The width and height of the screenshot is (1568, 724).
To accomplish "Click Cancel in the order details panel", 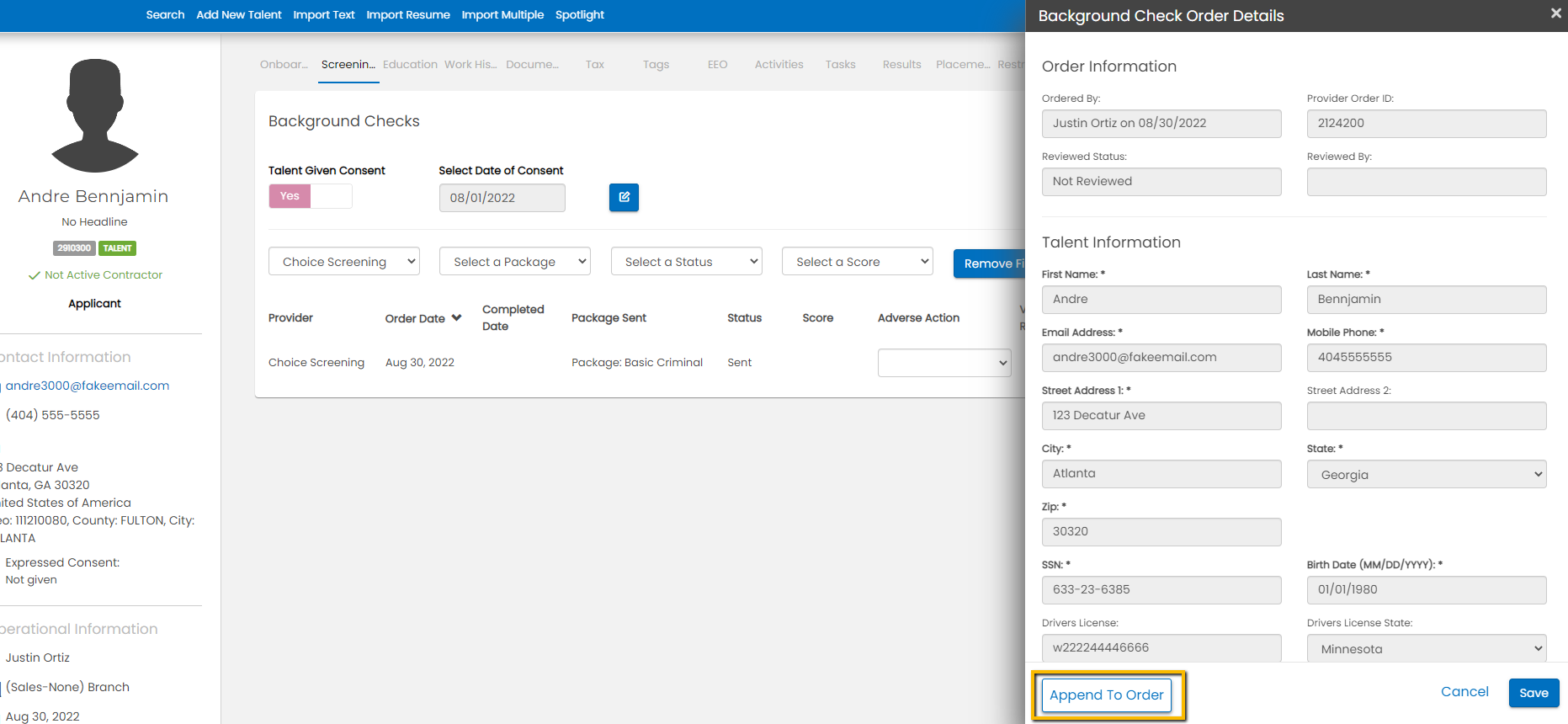I will [x=1464, y=692].
